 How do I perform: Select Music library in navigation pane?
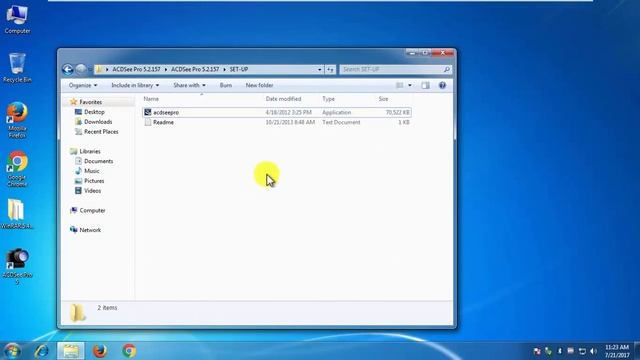click(x=91, y=171)
